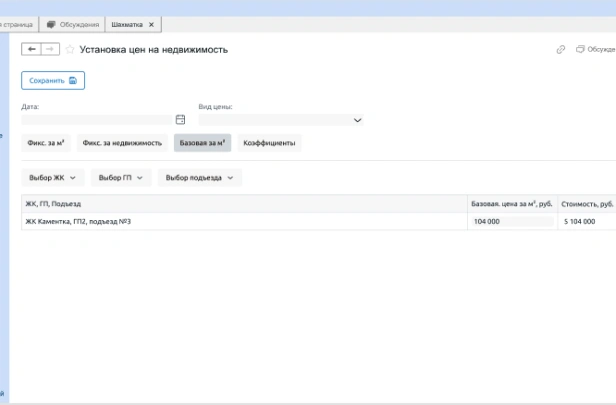Edit the base price cell 104 000

[511, 221]
